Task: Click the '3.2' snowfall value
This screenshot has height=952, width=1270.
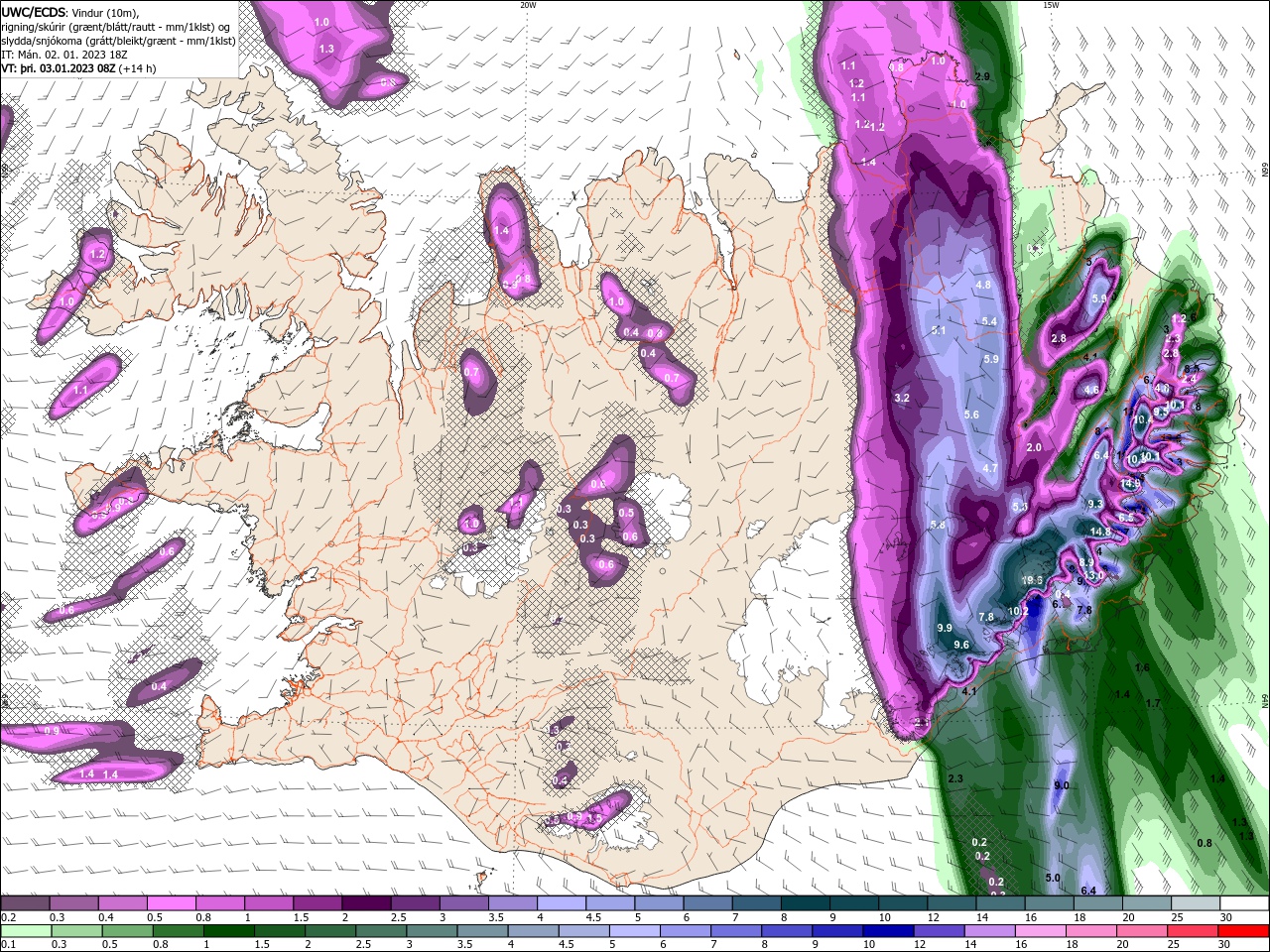Action: coord(902,398)
